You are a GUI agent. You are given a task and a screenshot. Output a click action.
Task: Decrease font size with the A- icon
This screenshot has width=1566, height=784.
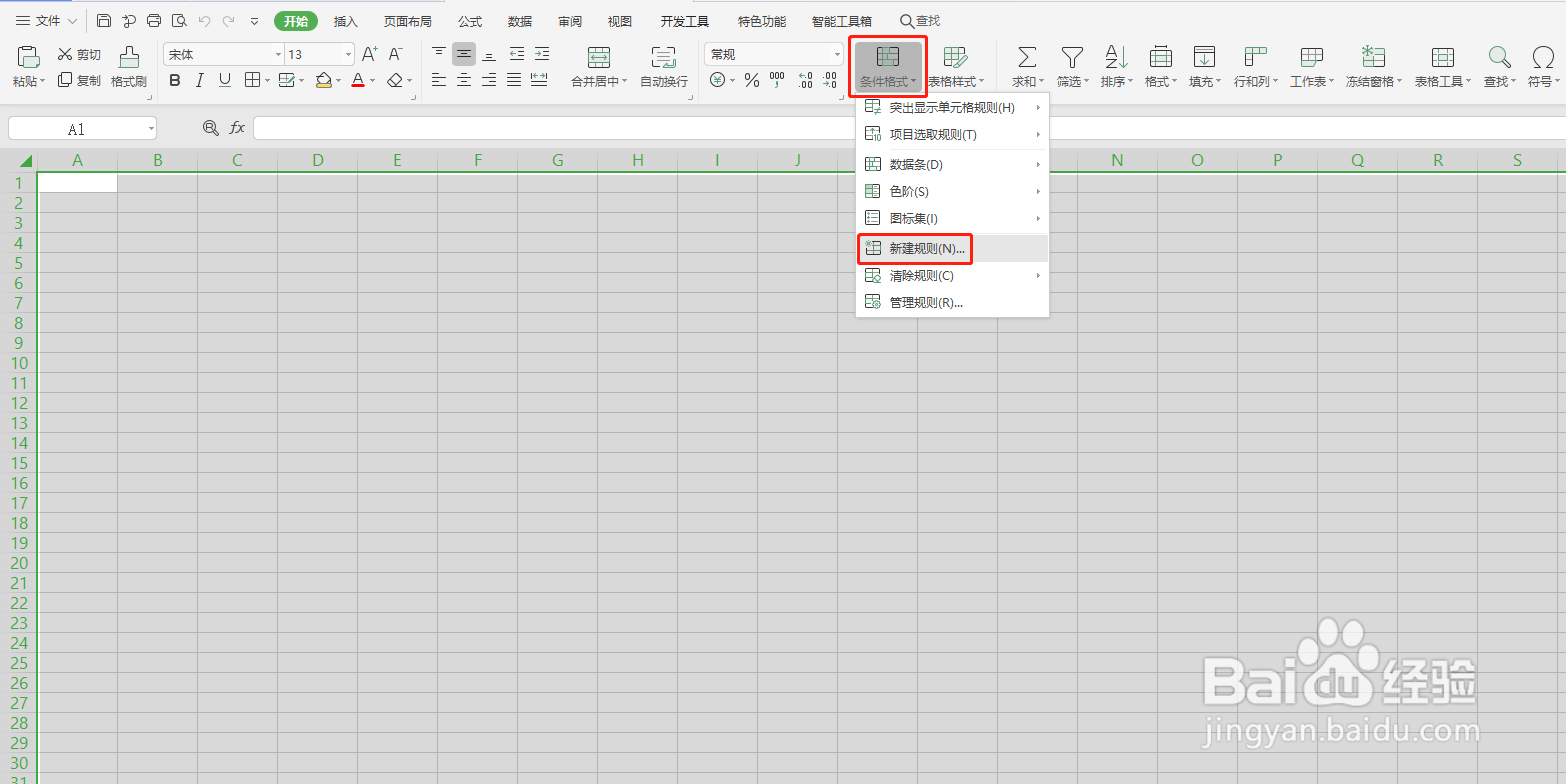point(396,54)
